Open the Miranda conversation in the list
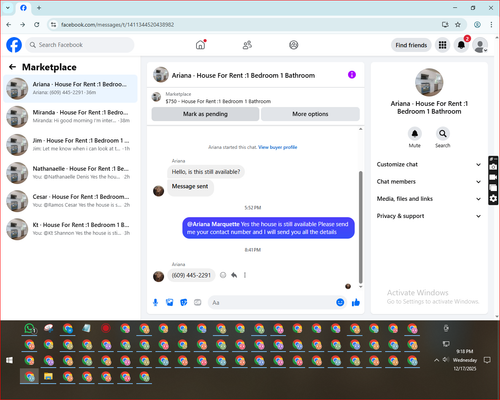 coord(70,116)
